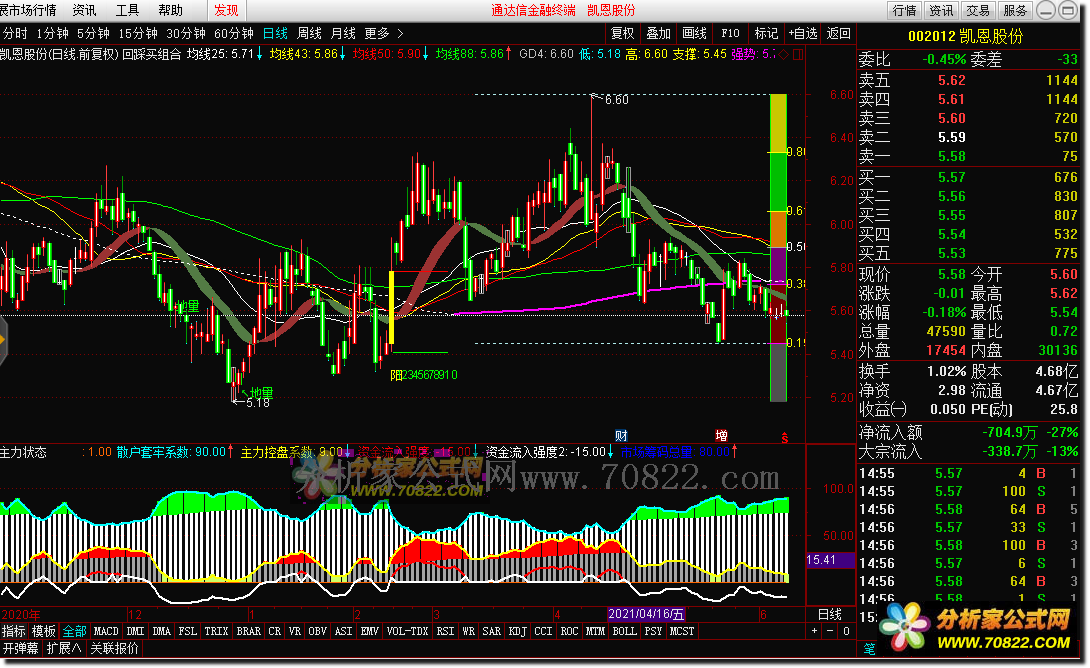Viewport: 1090px width, 668px height.
Task: Open the 发现 tab in menu bar
Action: coord(227,10)
